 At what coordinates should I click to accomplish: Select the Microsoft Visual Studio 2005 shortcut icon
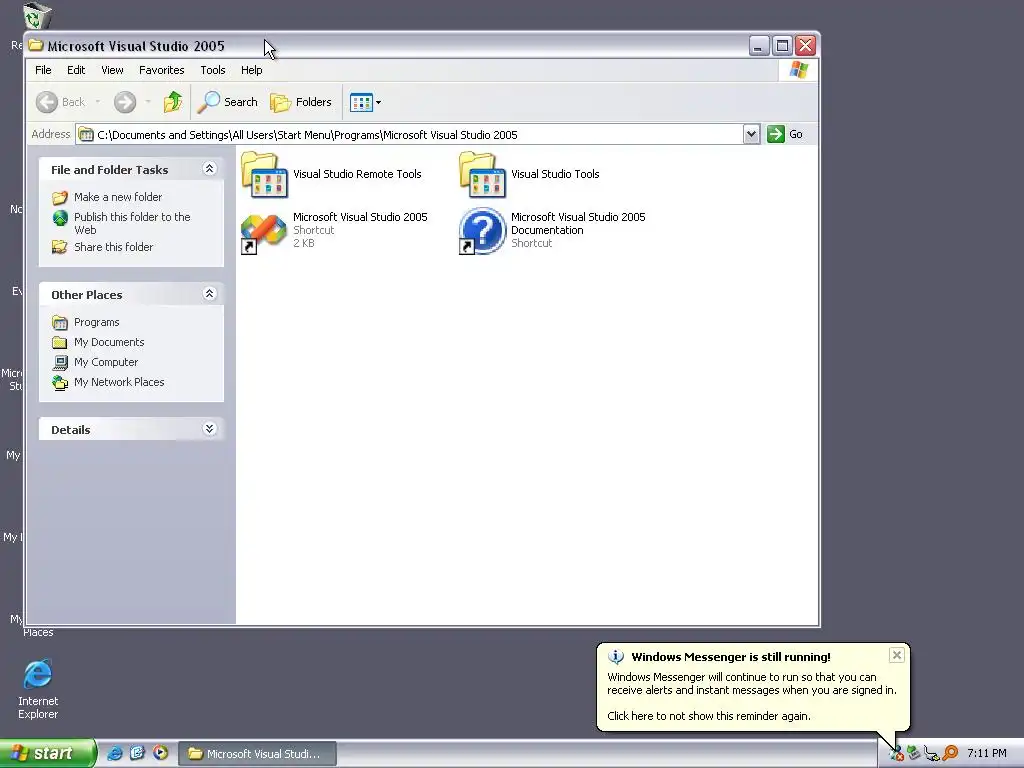pyautogui.click(x=264, y=232)
